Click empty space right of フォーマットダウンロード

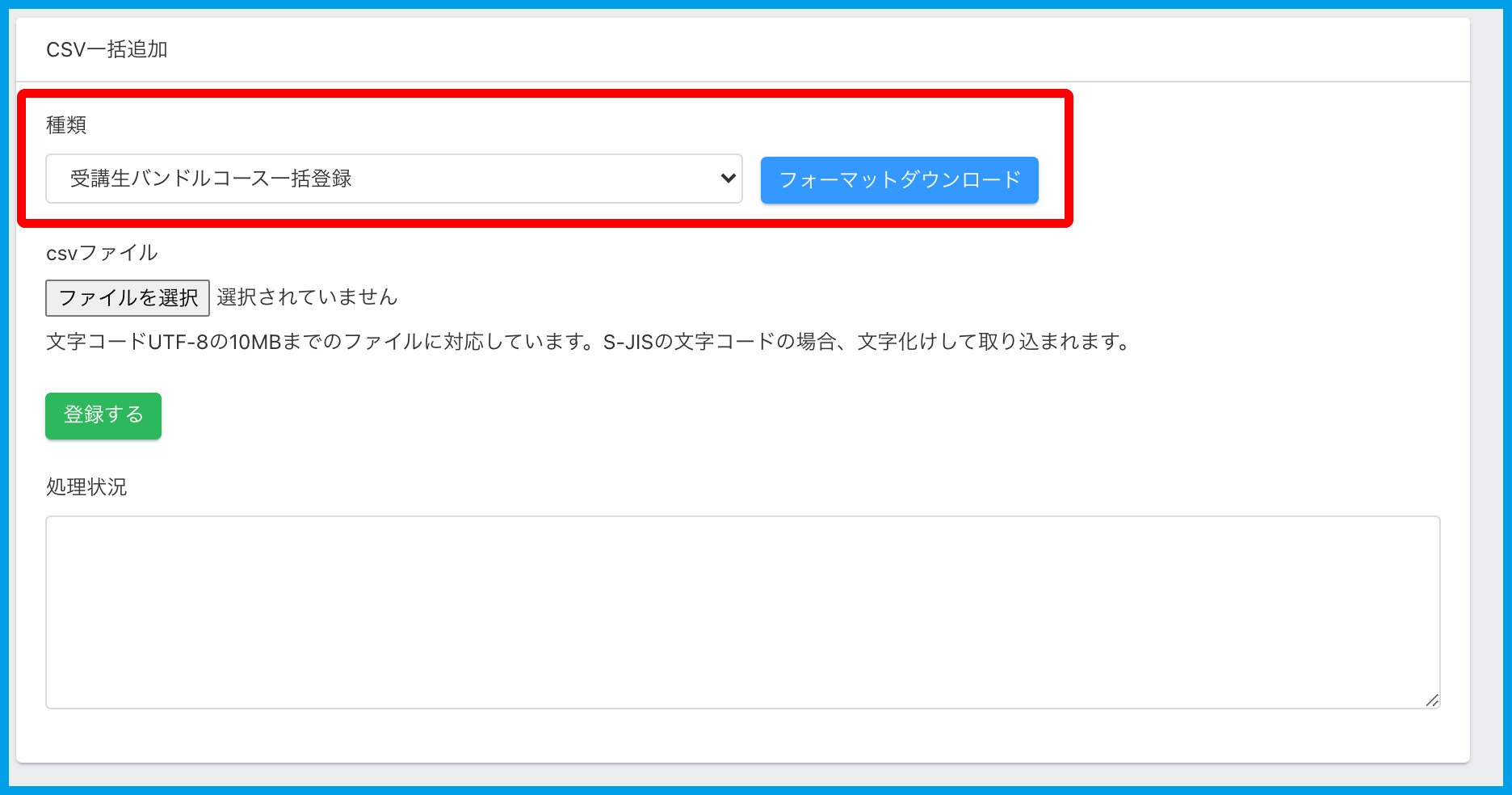coord(1252,179)
